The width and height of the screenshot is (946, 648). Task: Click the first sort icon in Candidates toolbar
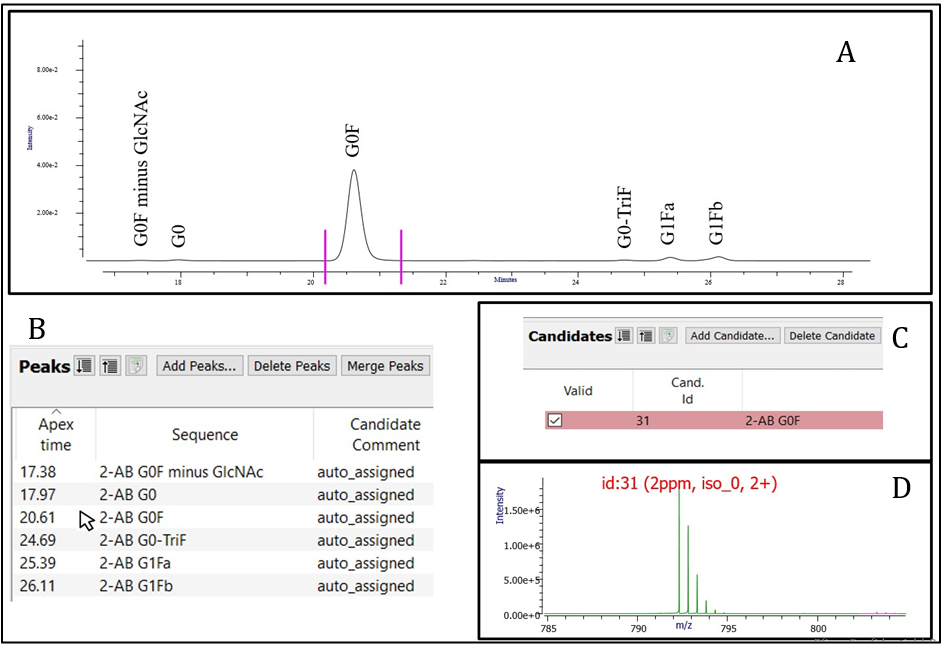tap(624, 336)
